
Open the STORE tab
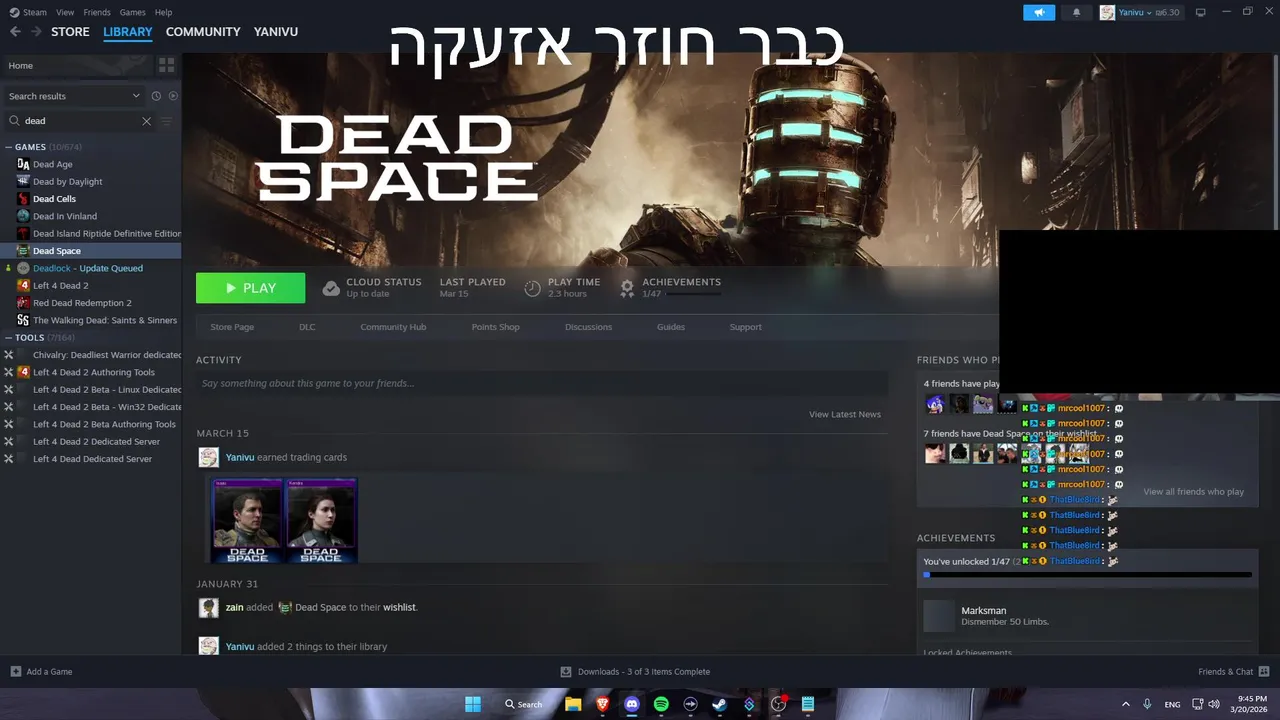tap(70, 32)
